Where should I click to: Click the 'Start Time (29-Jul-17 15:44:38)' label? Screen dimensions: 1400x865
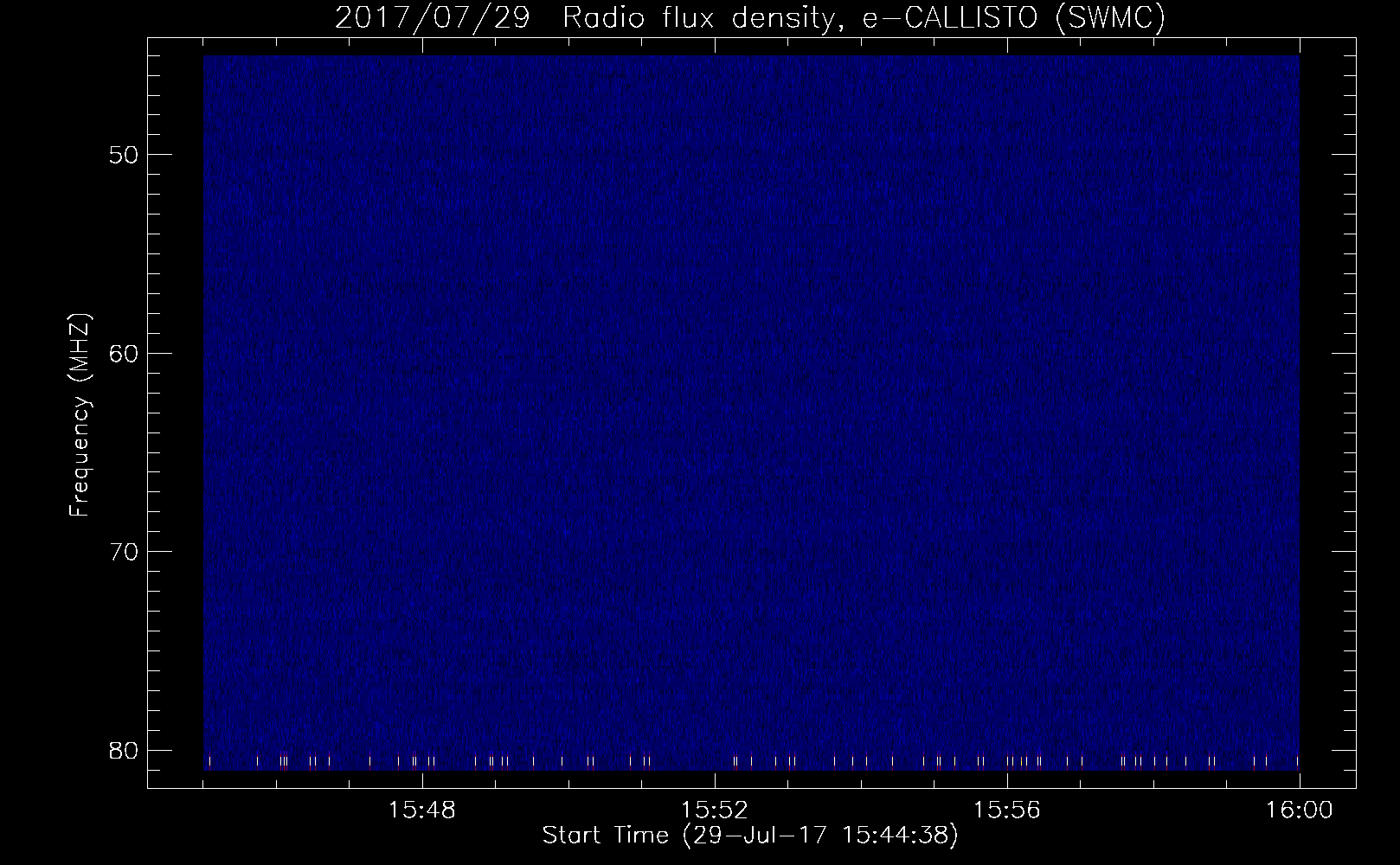point(750,836)
